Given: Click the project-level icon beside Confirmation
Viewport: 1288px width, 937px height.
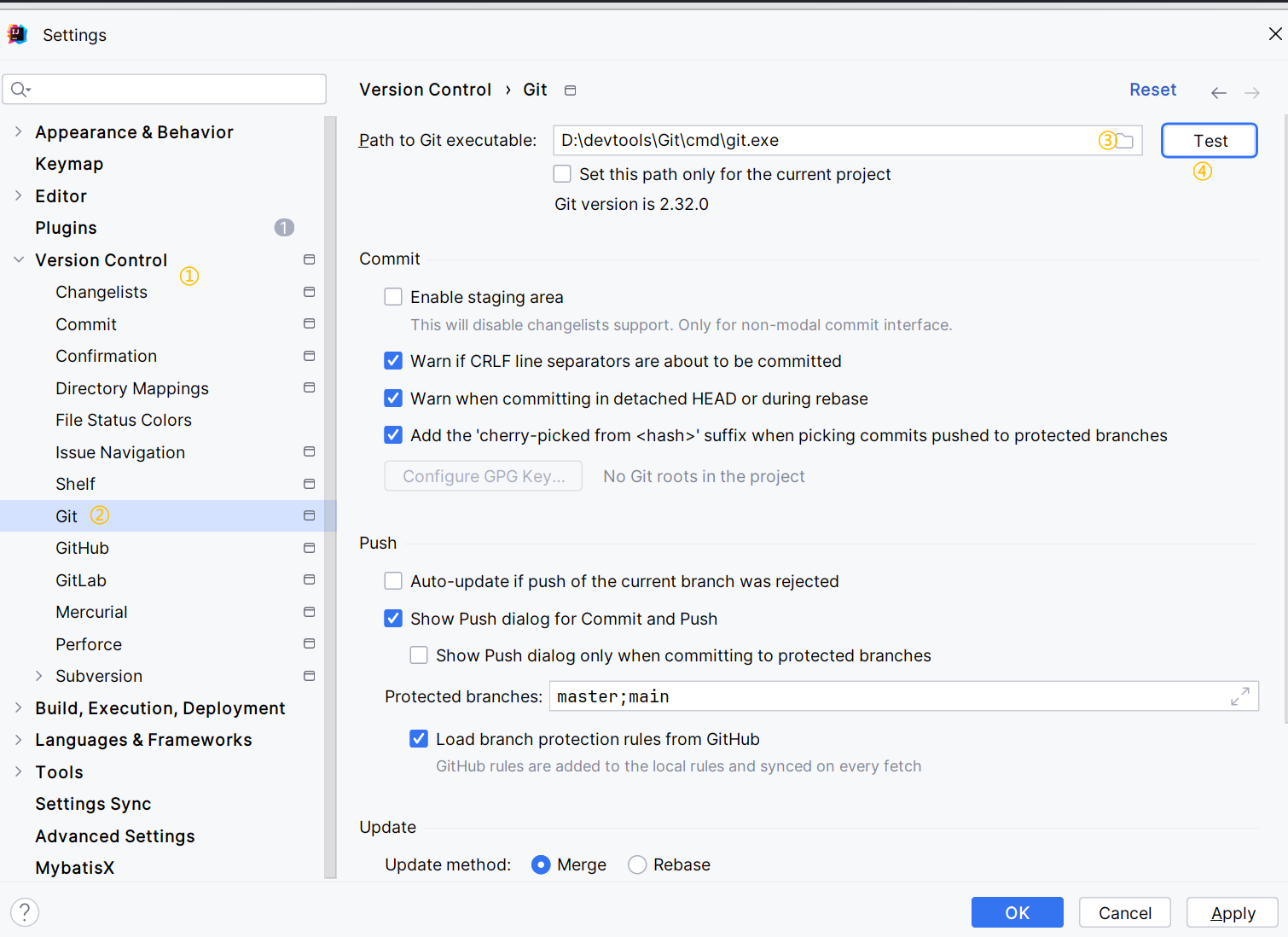Looking at the screenshot, I should pyautogui.click(x=309, y=356).
